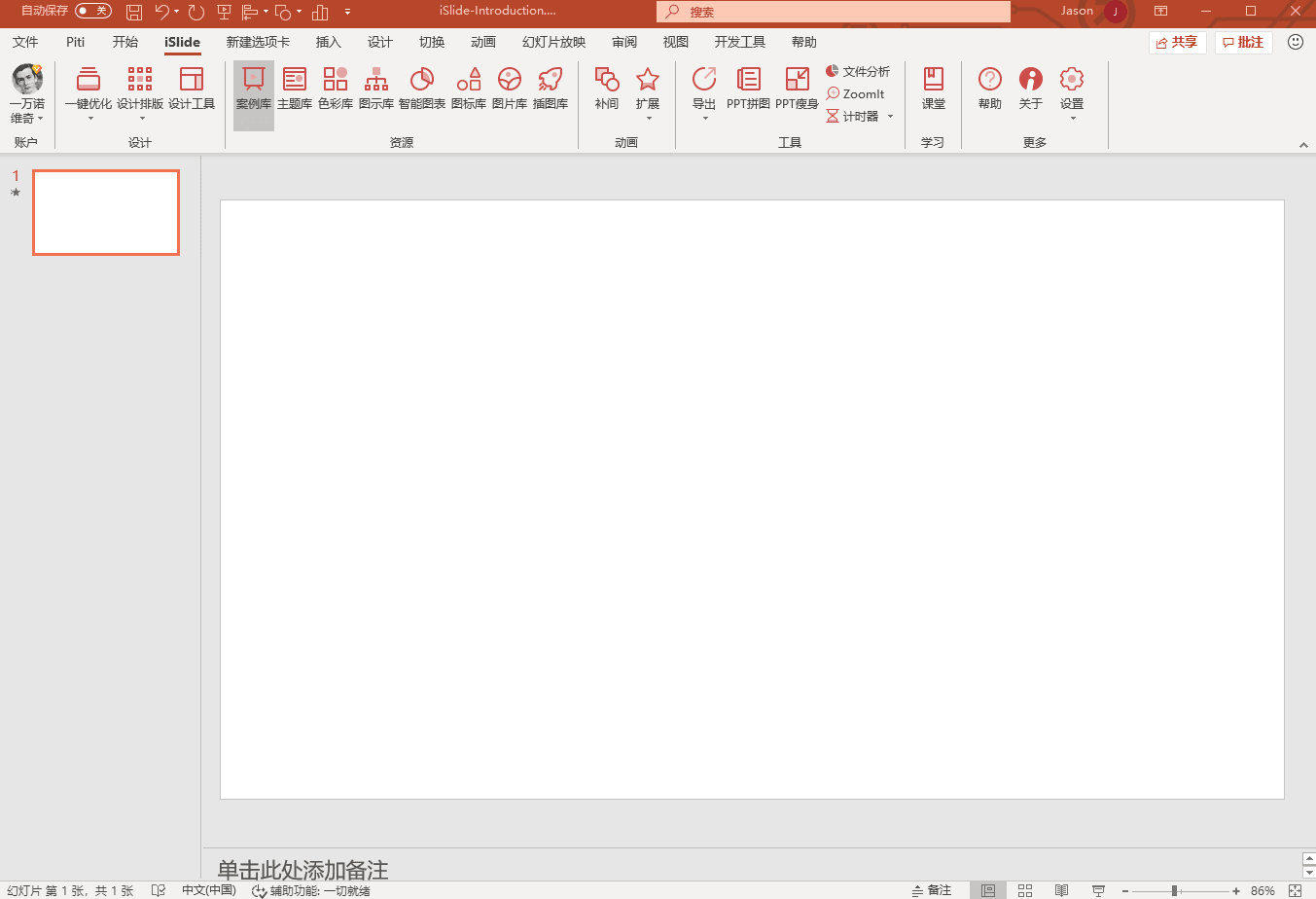
Task: Launch the 补间 tween animation tool
Action: [x=607, y=89]
